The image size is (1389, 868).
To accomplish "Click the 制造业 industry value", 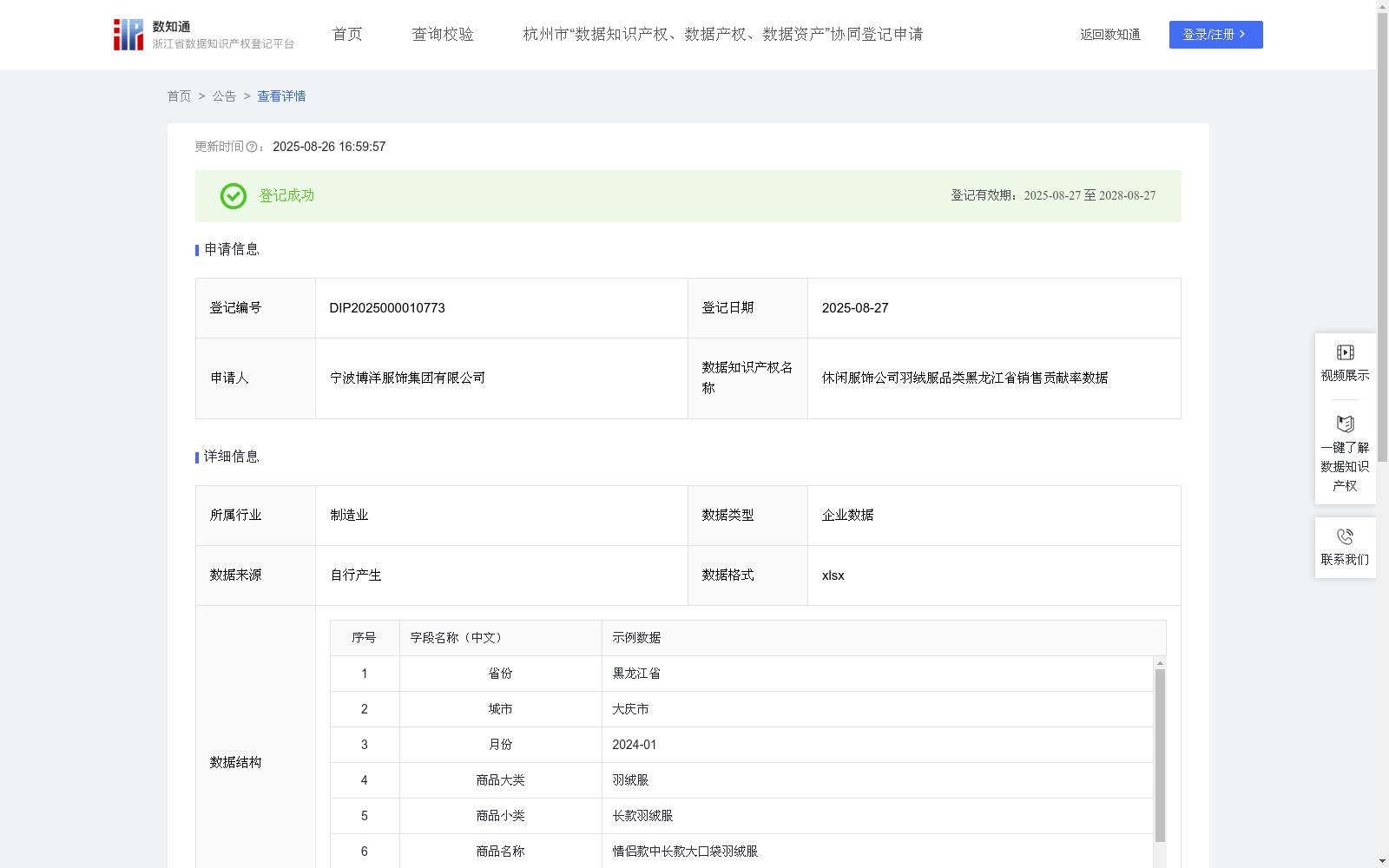I will [349, 516].
